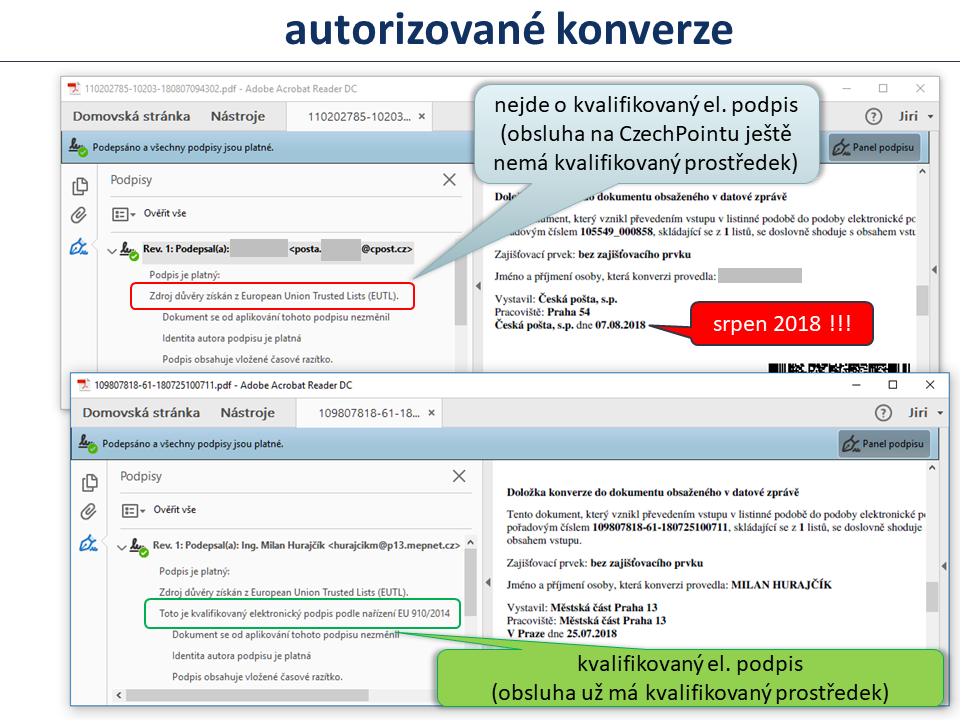Screen dimensions: 960x720
Task: Select document tab 110202785-10203...
Action: pyautogui.click(x=359, y=116)
